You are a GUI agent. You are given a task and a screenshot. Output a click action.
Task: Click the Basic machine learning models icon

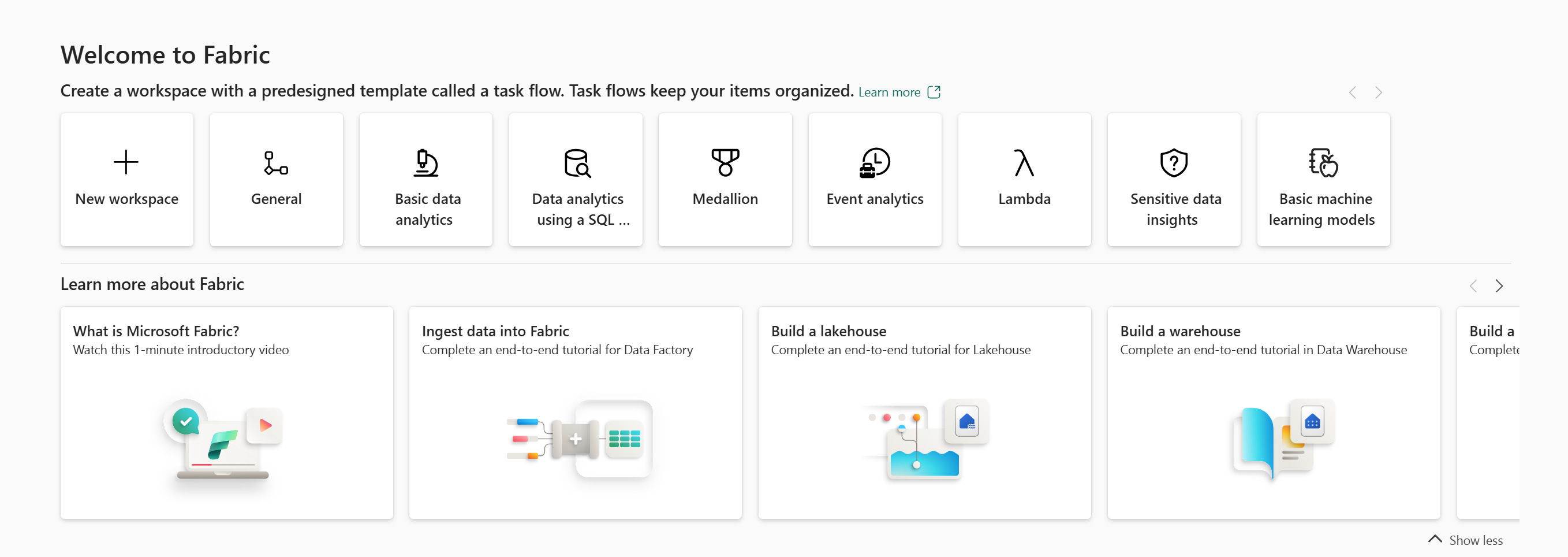[x=1323, y=163]
